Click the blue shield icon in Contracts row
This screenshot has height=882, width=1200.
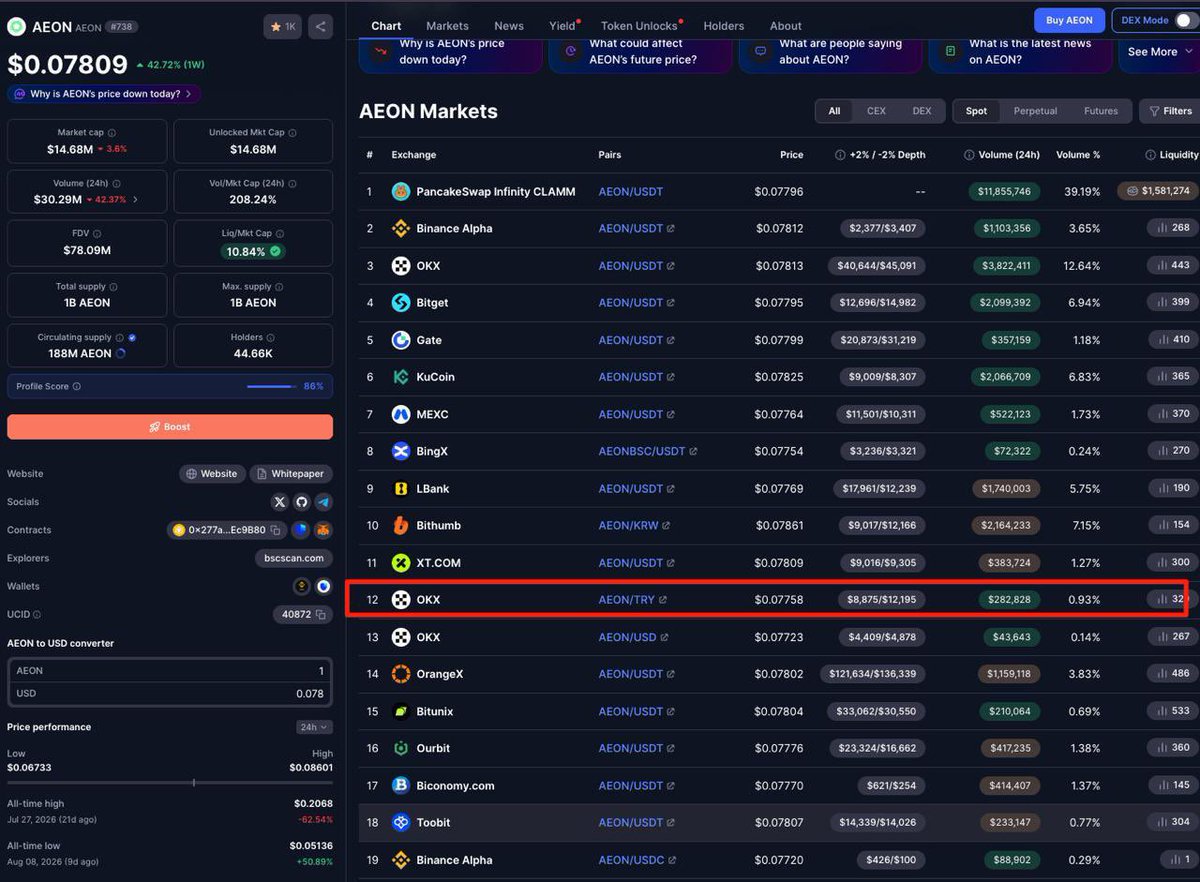[x=300, y=530]
